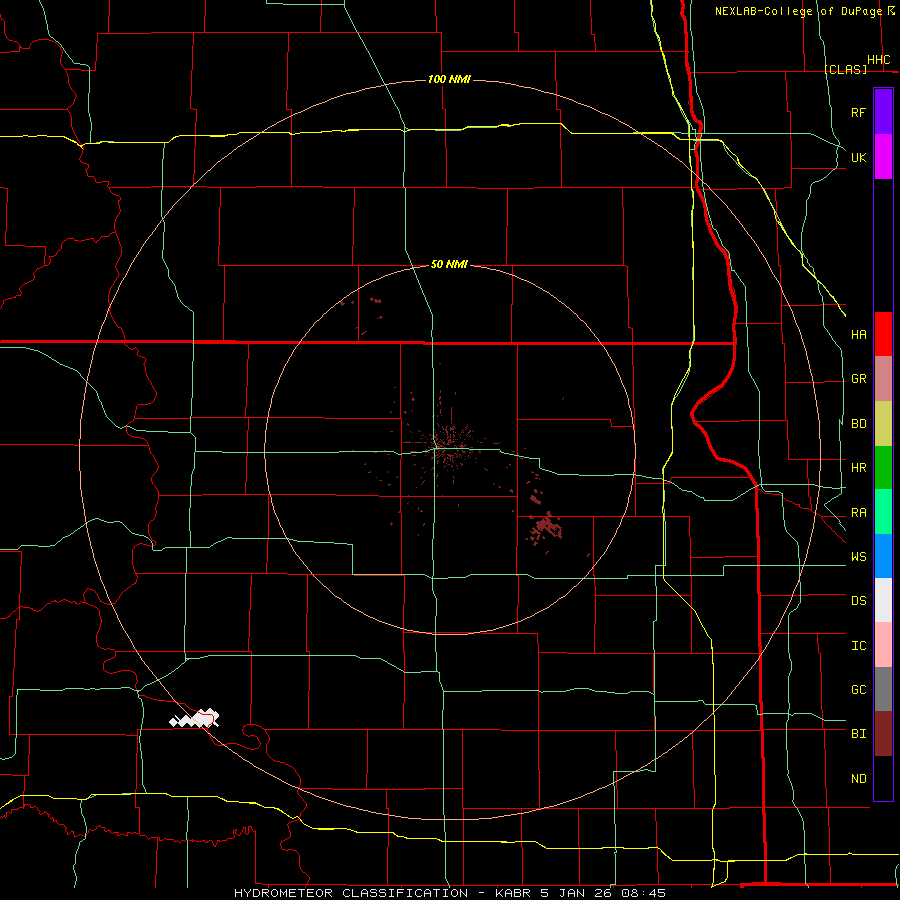This screenshot has width=900, height=900.
Task: Pick the dark green HR legend swatch
Action: coord(883,468)
